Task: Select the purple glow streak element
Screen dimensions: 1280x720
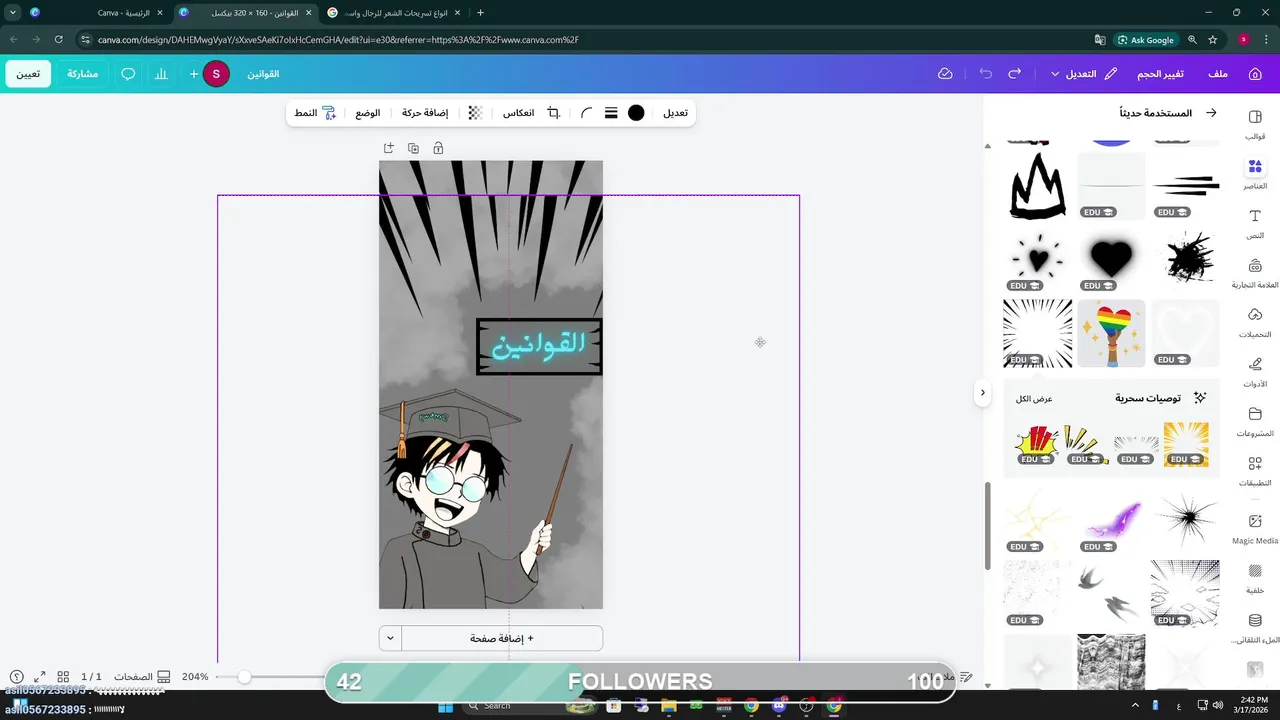Action: (1112, 522)
